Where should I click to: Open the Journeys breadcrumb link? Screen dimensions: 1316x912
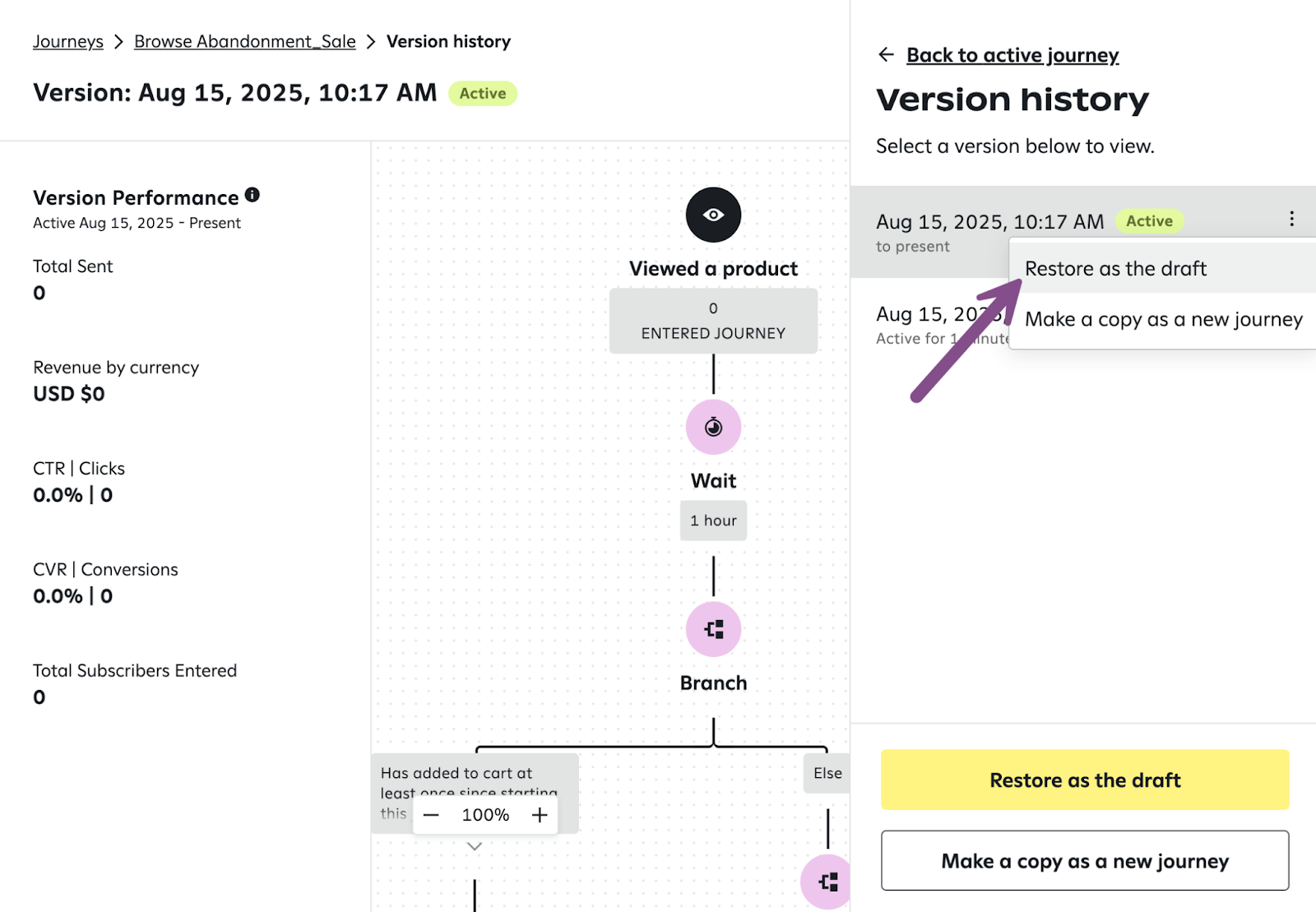tap(68, 42)
